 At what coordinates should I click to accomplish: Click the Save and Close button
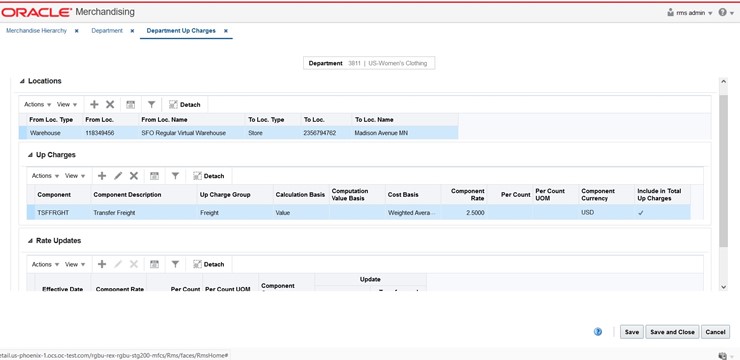(x=673, y=332)
